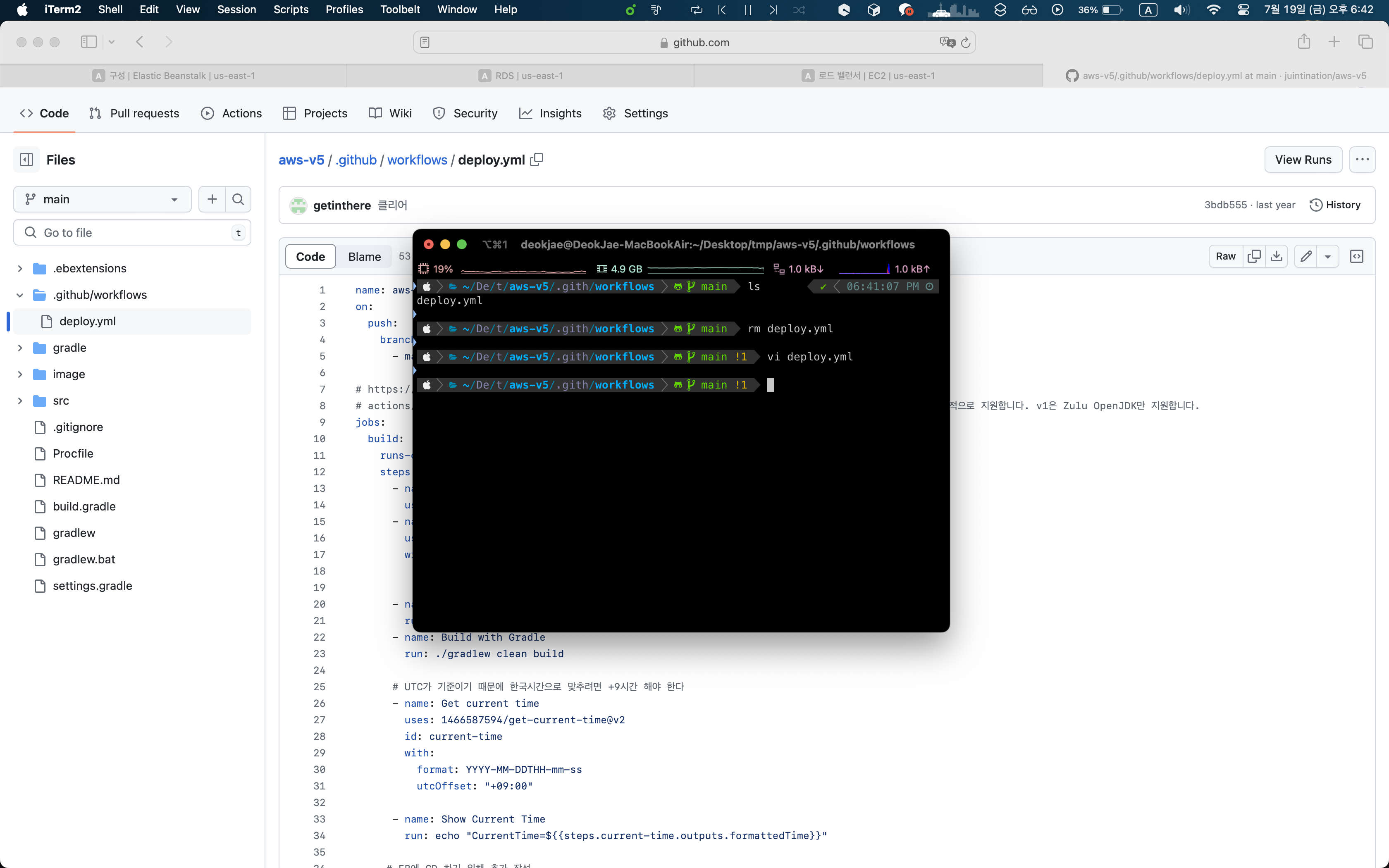The image size is (1389, 868).
Task: Toggle the Safari sidebar button
Action: coord(89,42)
